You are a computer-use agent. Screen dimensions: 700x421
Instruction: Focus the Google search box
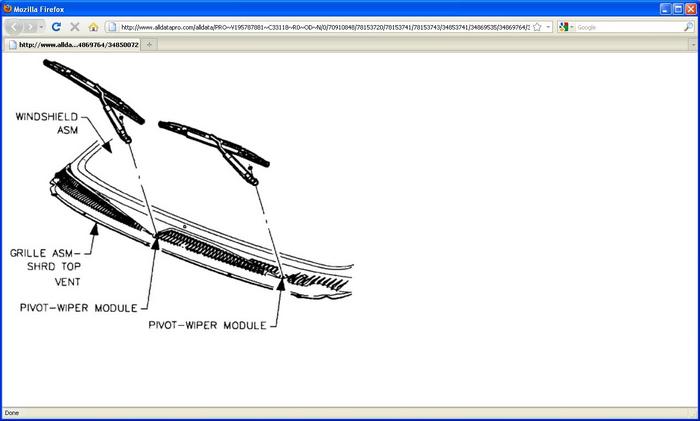click(x=629, y=27)
